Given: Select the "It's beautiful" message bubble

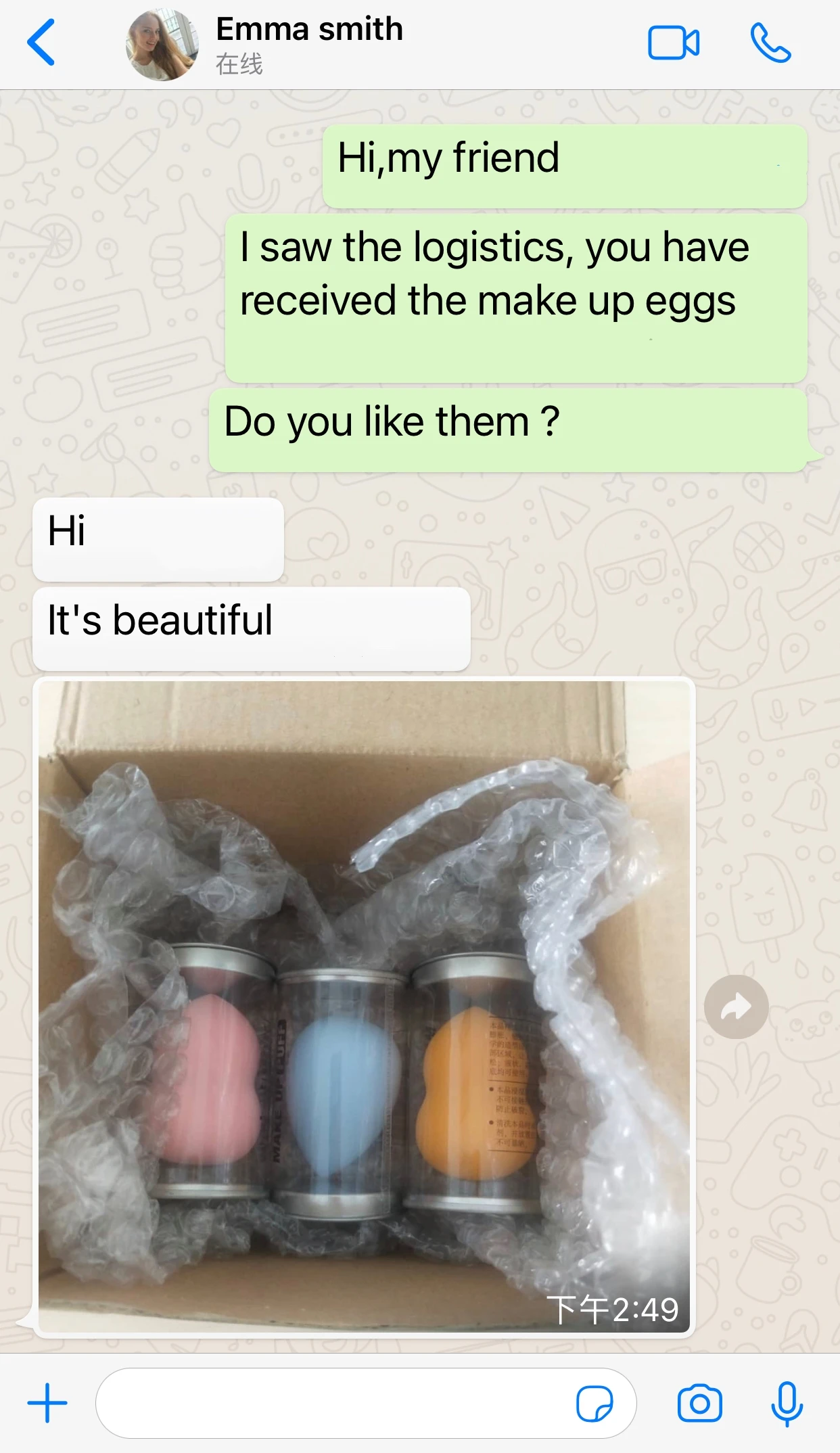Looking at the screenshot, I should pos(252,628).
